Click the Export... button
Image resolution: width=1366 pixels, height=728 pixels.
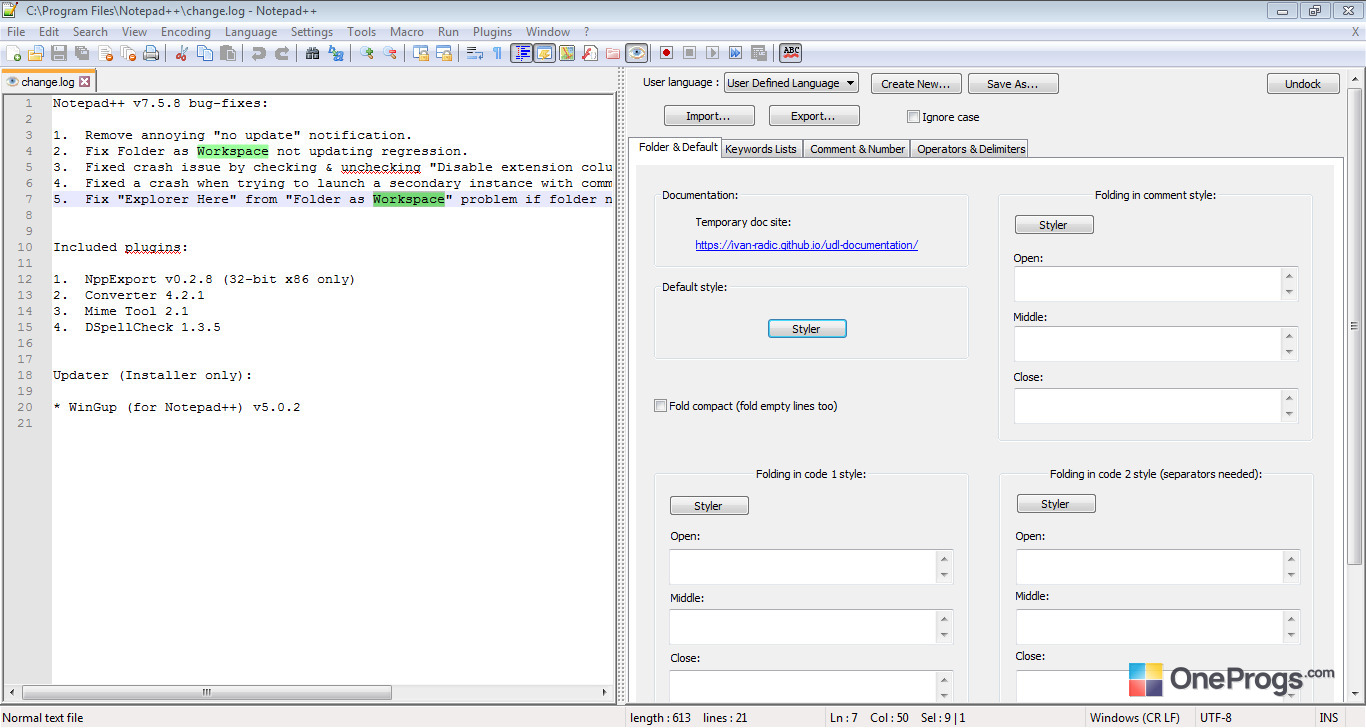(x=813, y=116)
